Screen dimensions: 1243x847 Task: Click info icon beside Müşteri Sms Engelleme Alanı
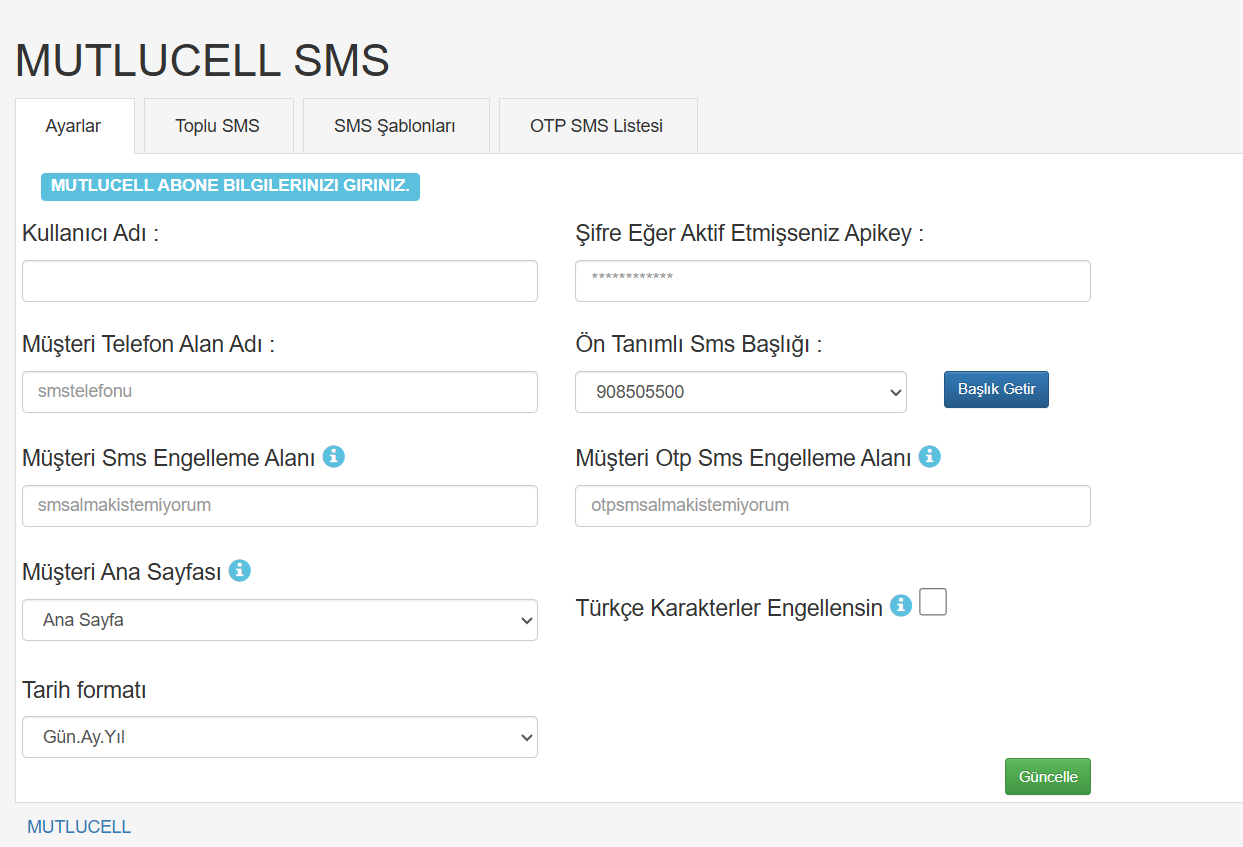(x=334, y=457)
